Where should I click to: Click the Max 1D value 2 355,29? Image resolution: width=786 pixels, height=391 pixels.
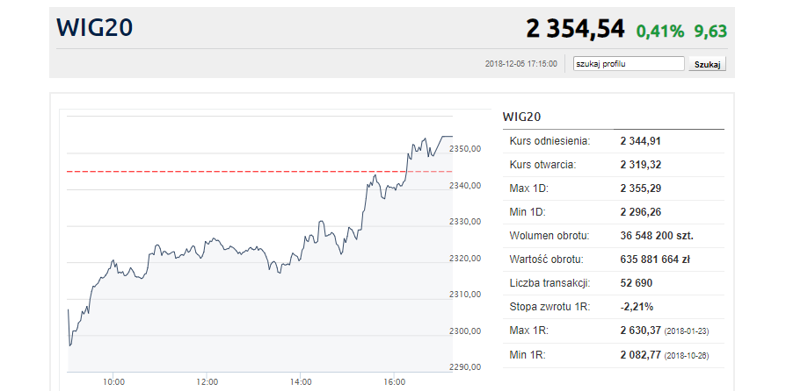641,188
